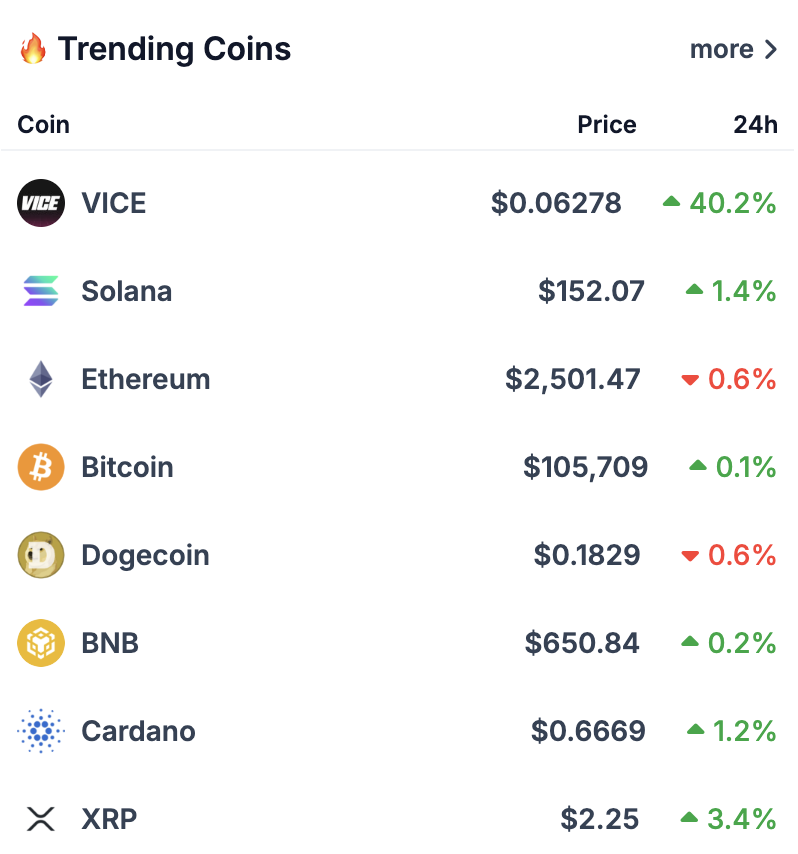This screenshot has height=854, width=798.
Task: Sort by the 24h column header
Action: pyautogui.click(x=755, y=125)
